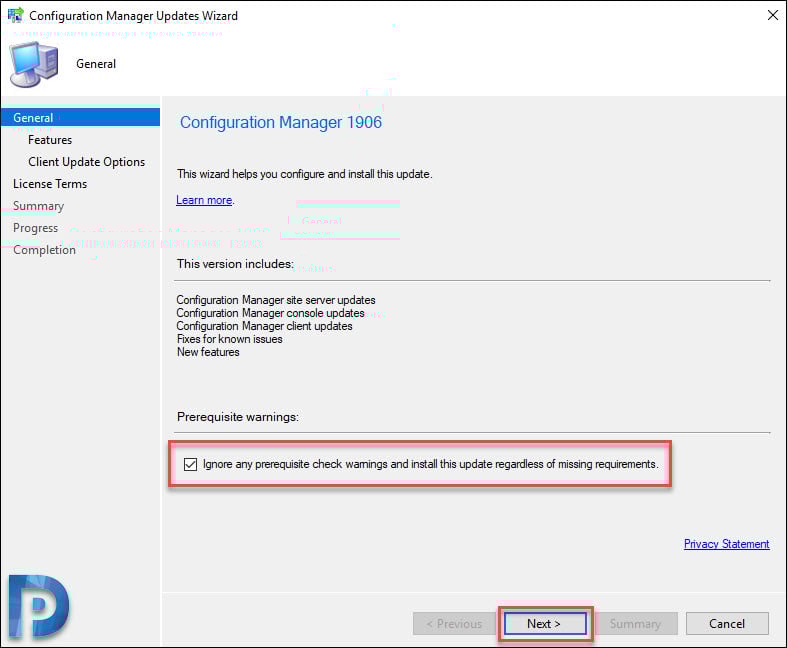Click the 'This version includes:' label
This screenshot has height=648, width=787.
(x=235, y=264)
